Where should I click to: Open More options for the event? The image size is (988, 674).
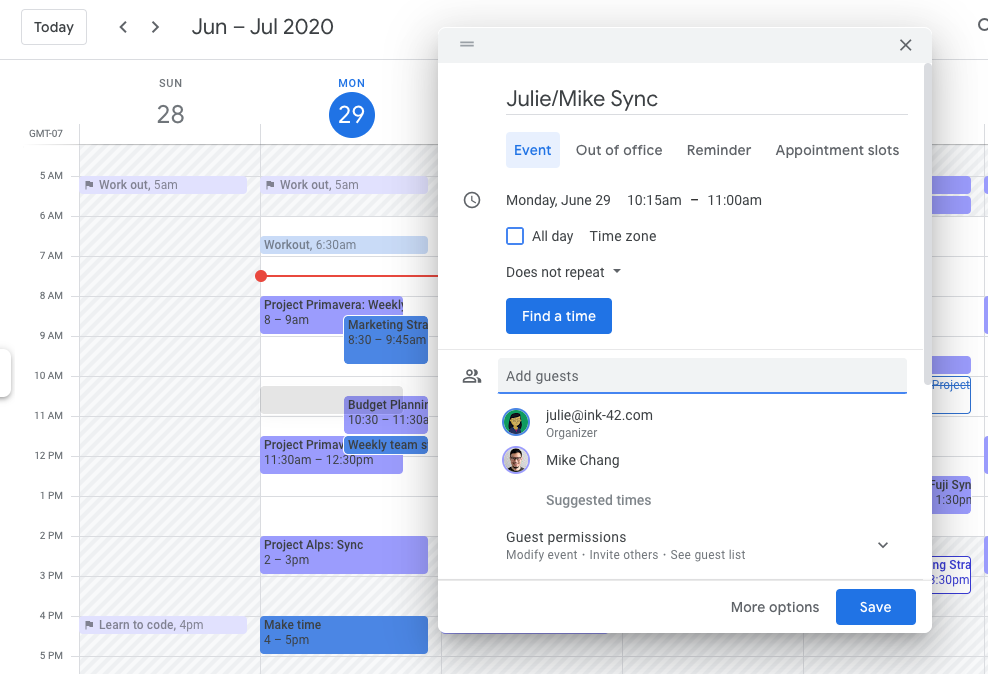(x=774, y=607)
